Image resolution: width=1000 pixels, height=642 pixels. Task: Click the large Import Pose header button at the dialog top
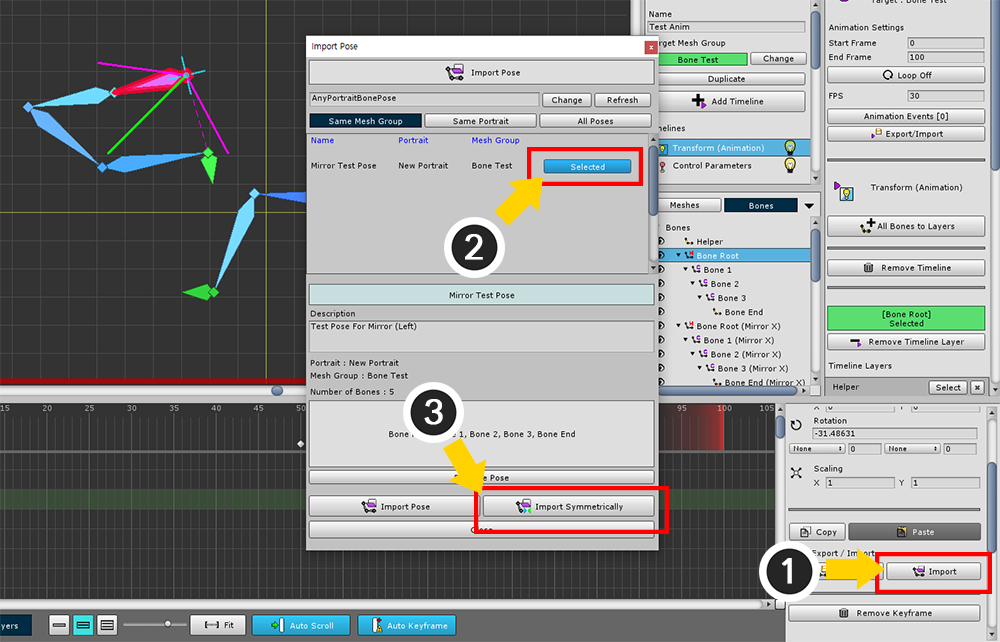[482, 72]
